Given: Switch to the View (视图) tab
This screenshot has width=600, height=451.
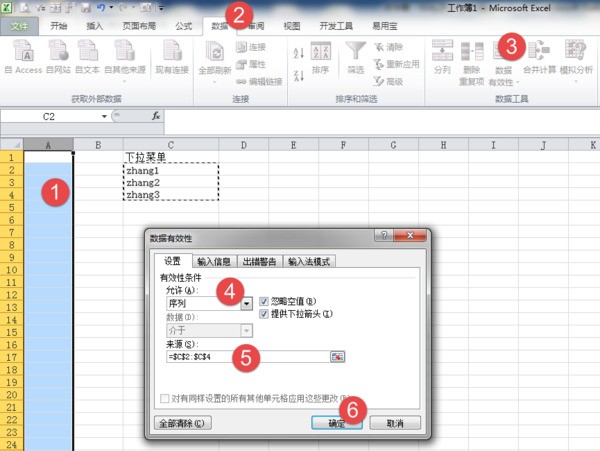Looking at the screenshot, I should pyautogui.click(x=292, y=26).
